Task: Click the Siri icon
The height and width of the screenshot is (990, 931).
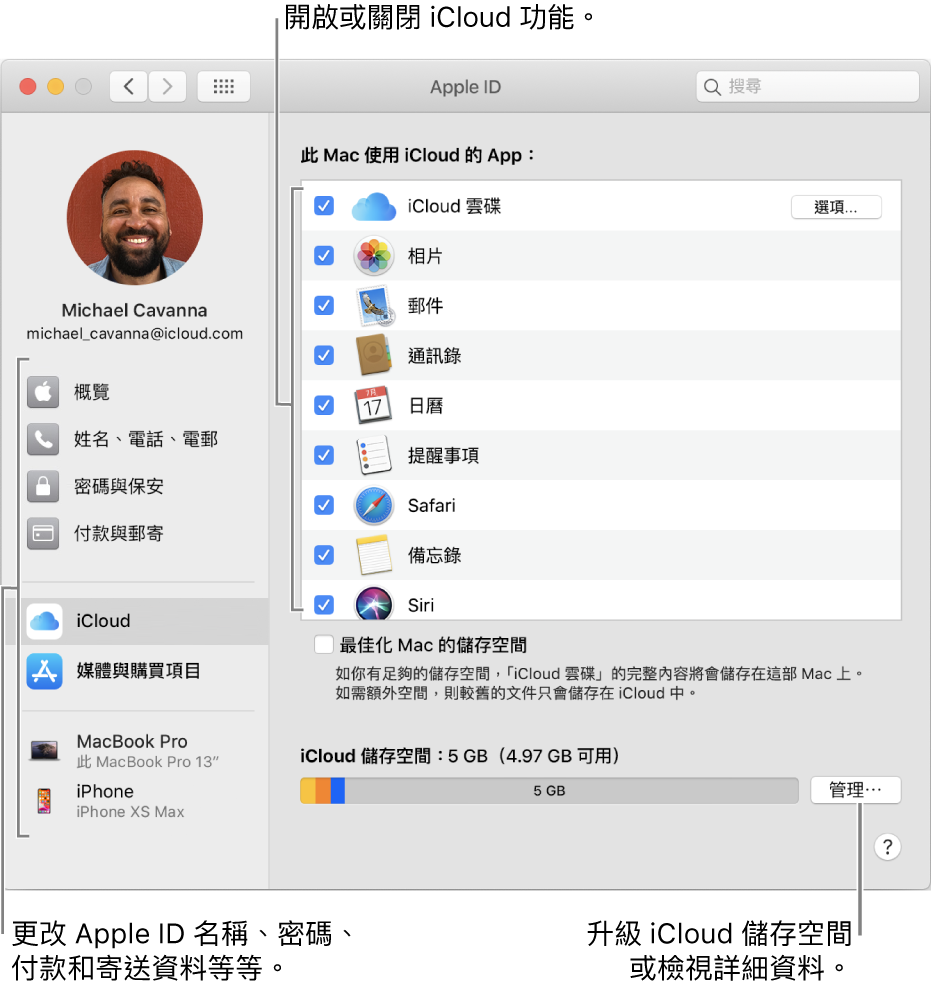Action: (374, 602)
